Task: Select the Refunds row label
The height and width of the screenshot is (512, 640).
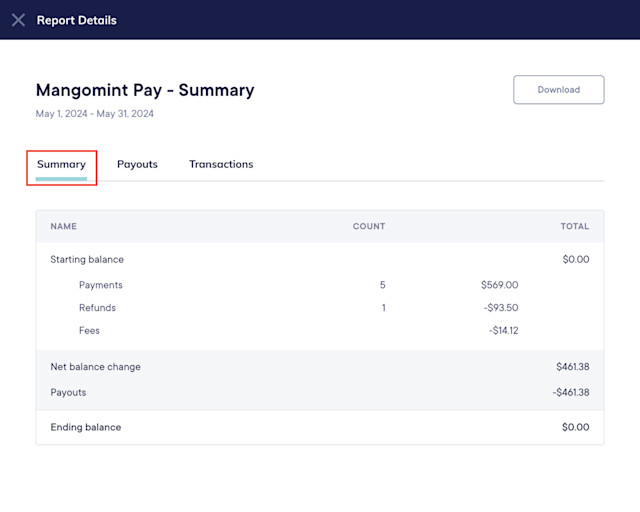Action: click(97, 308)
